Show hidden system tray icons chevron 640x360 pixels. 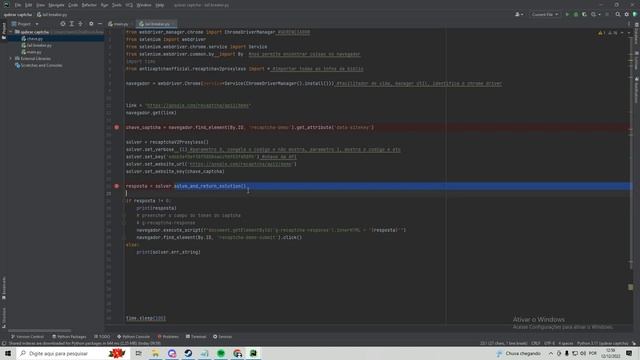[551, 353]
